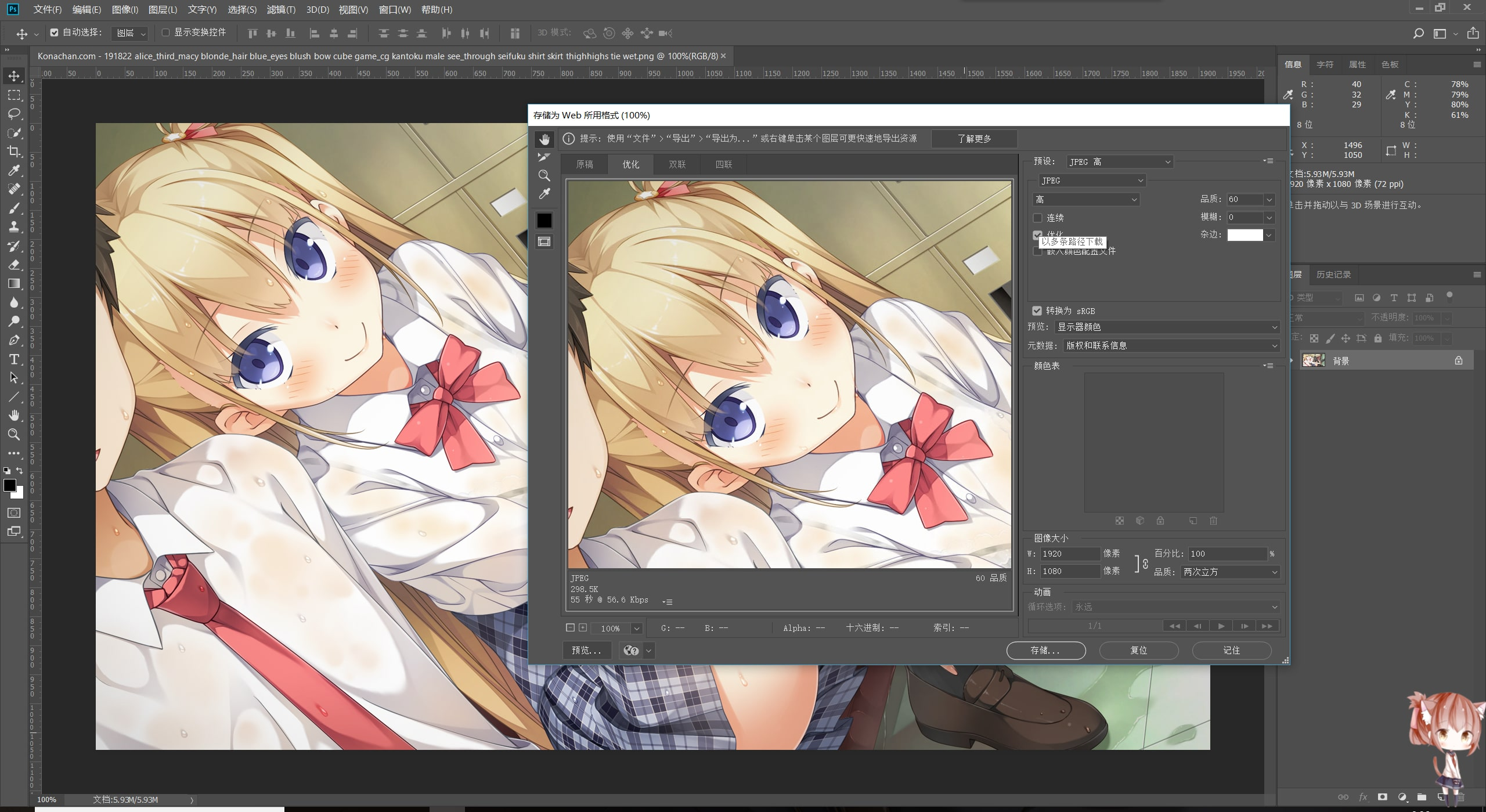Click the eyedropper color swatch in the dialog
The image size is (1486, 812).
click(x=544, y=220)
